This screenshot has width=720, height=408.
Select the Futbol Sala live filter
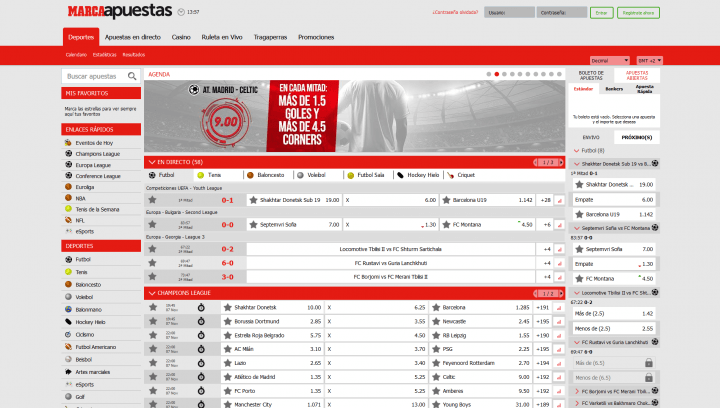tap(366, 175)
